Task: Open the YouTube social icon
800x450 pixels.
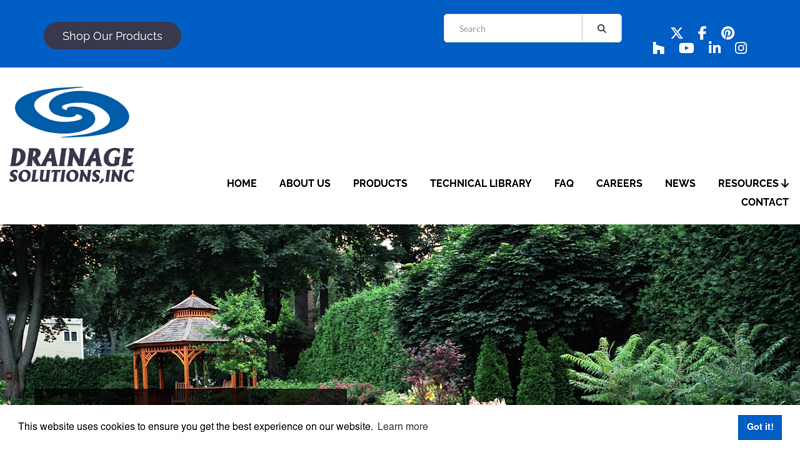Action: coord(686,48)
